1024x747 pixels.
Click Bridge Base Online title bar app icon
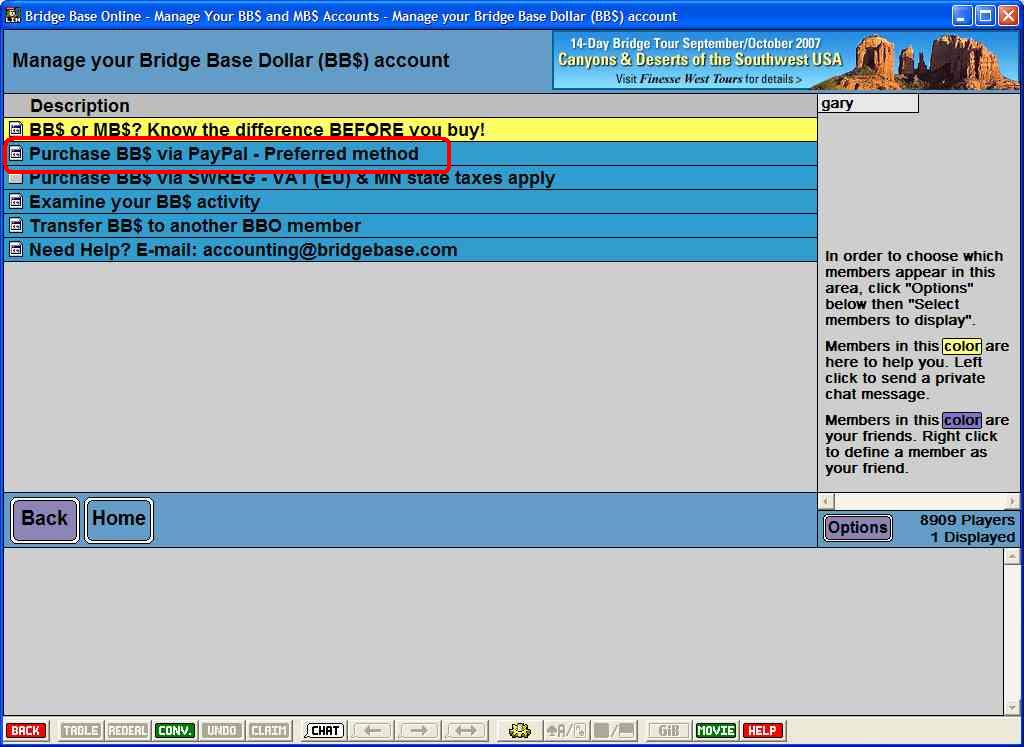[12, 15]
